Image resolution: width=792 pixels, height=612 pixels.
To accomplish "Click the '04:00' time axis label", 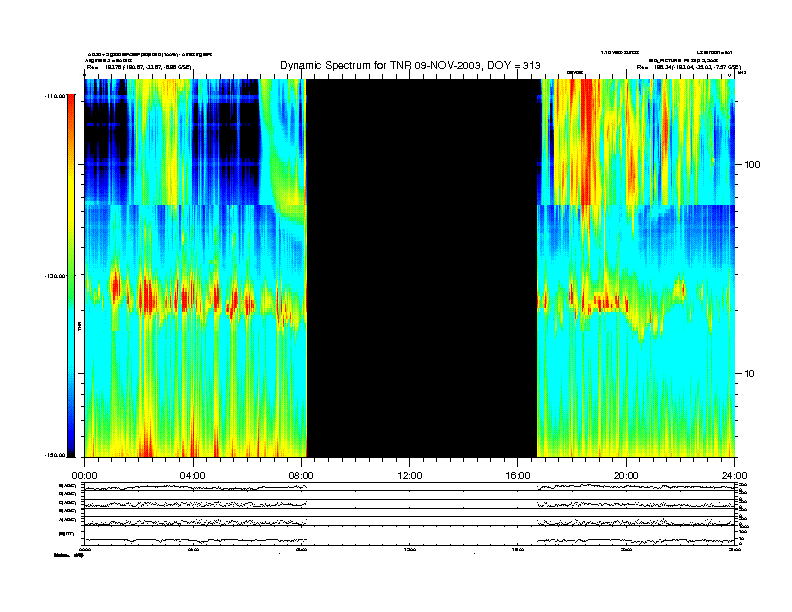I will (x=193, y=476).
